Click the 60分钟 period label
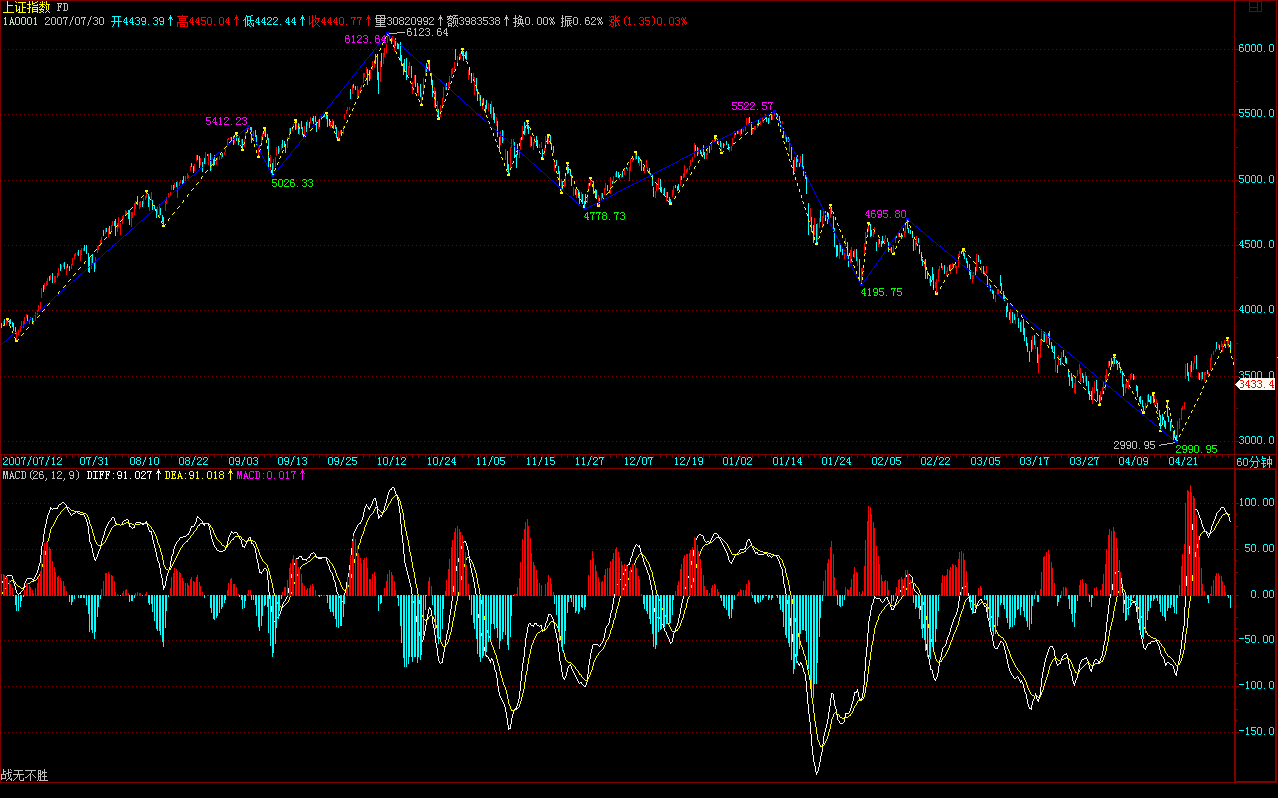Image resolution: width=1278 pixels, height=798 pixels. 1255,461
